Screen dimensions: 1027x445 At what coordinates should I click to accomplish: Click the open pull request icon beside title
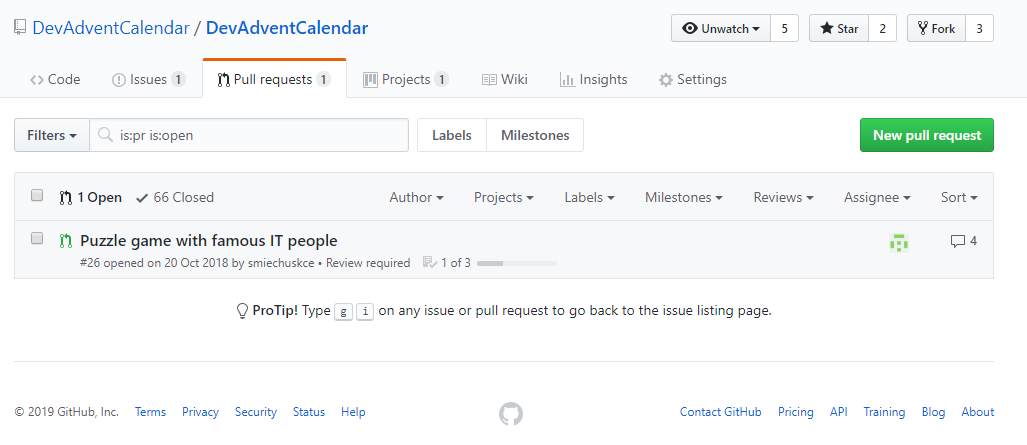65,241
